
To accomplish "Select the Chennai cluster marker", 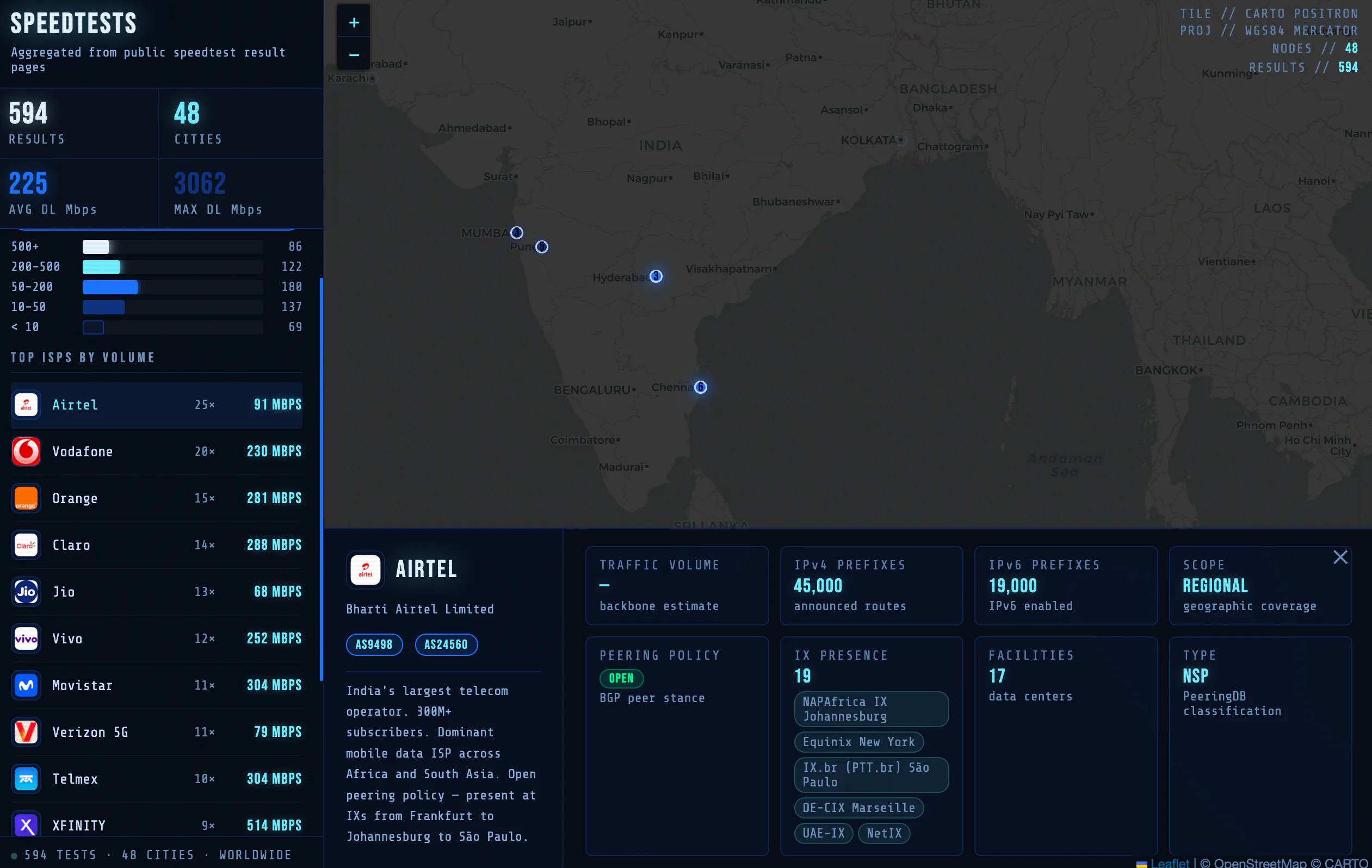I will coord(700,387).
